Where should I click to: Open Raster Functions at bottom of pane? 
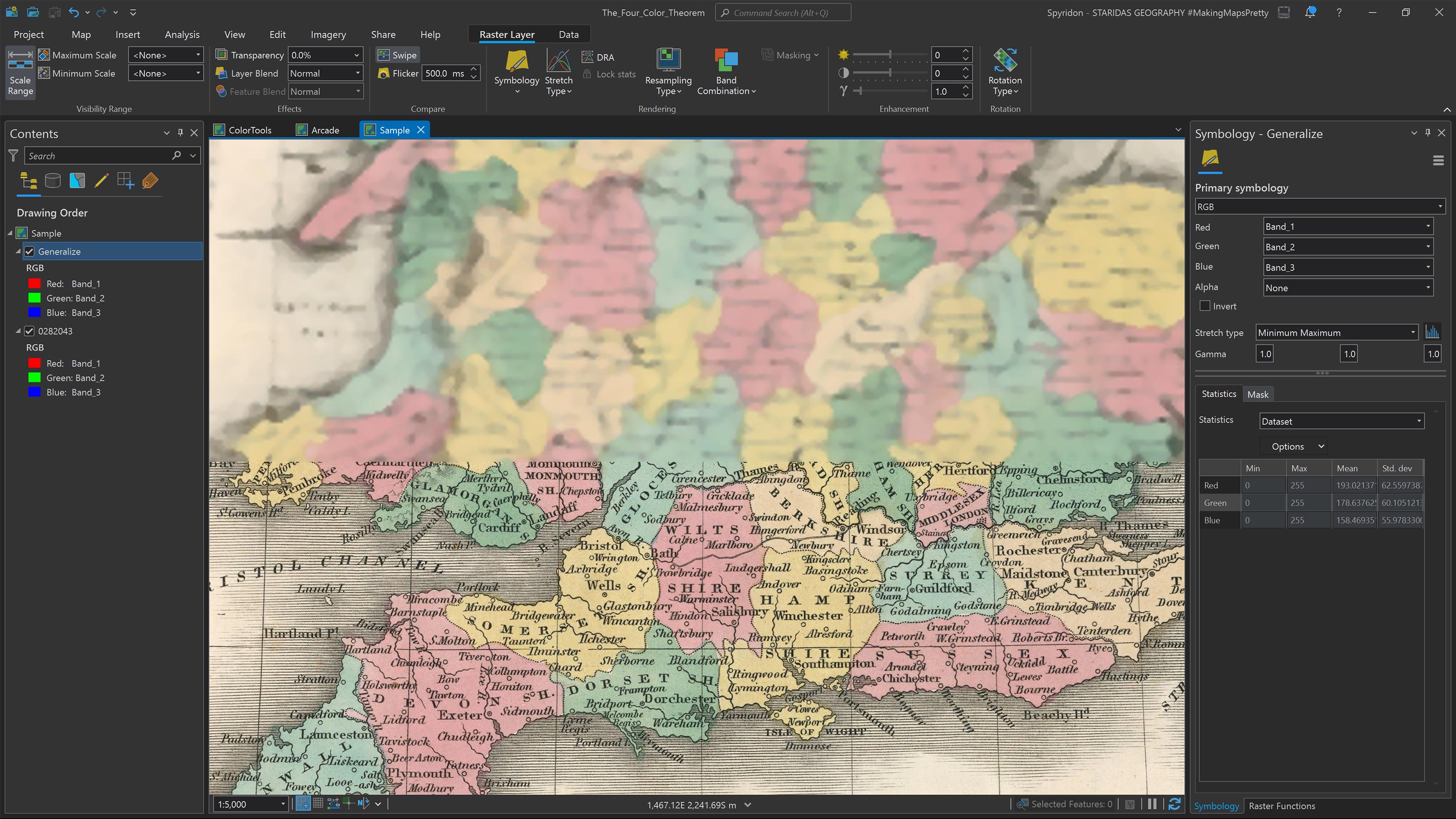pyautogui.click(x=1283, y=805)
